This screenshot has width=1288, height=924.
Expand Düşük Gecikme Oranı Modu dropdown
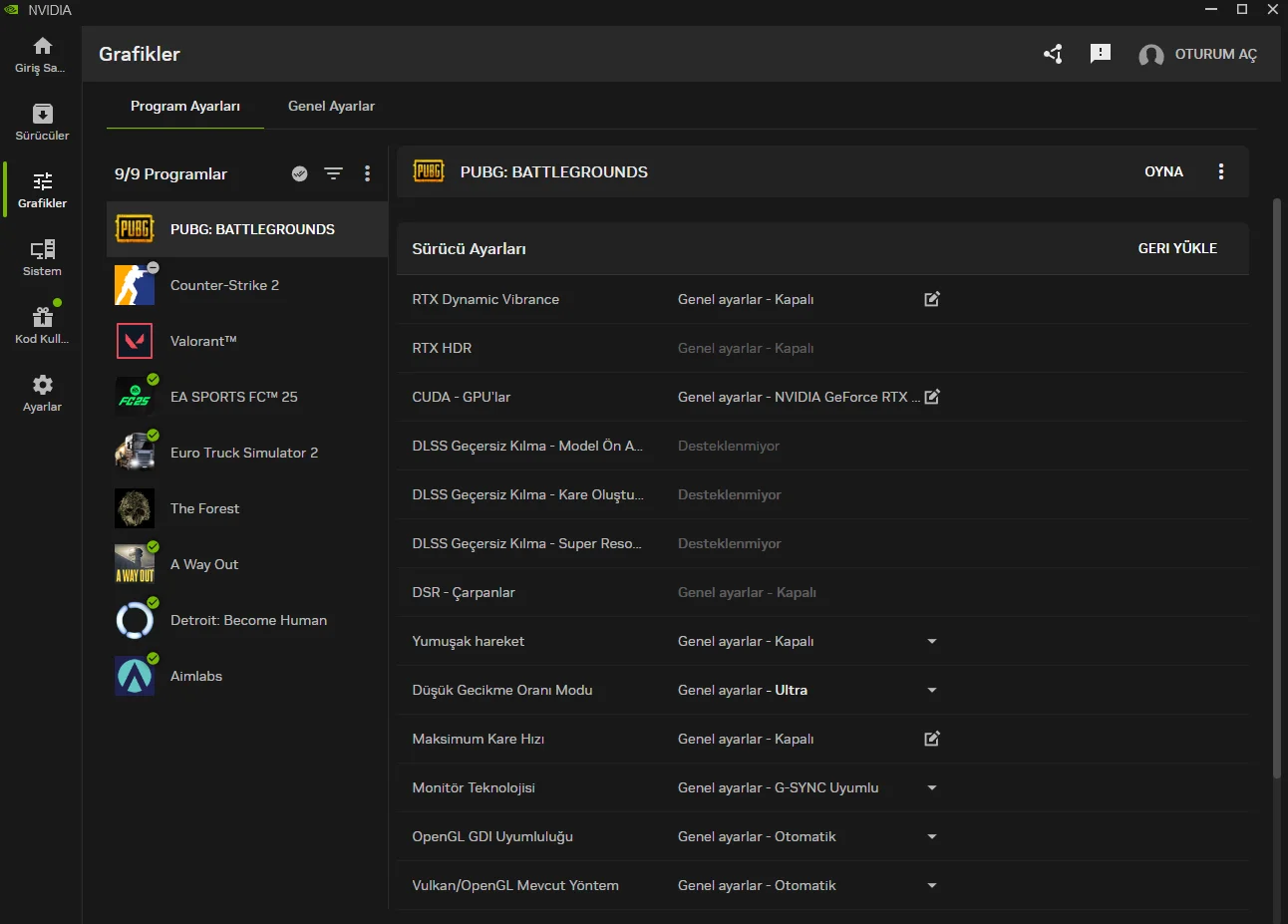click(932, 690)
